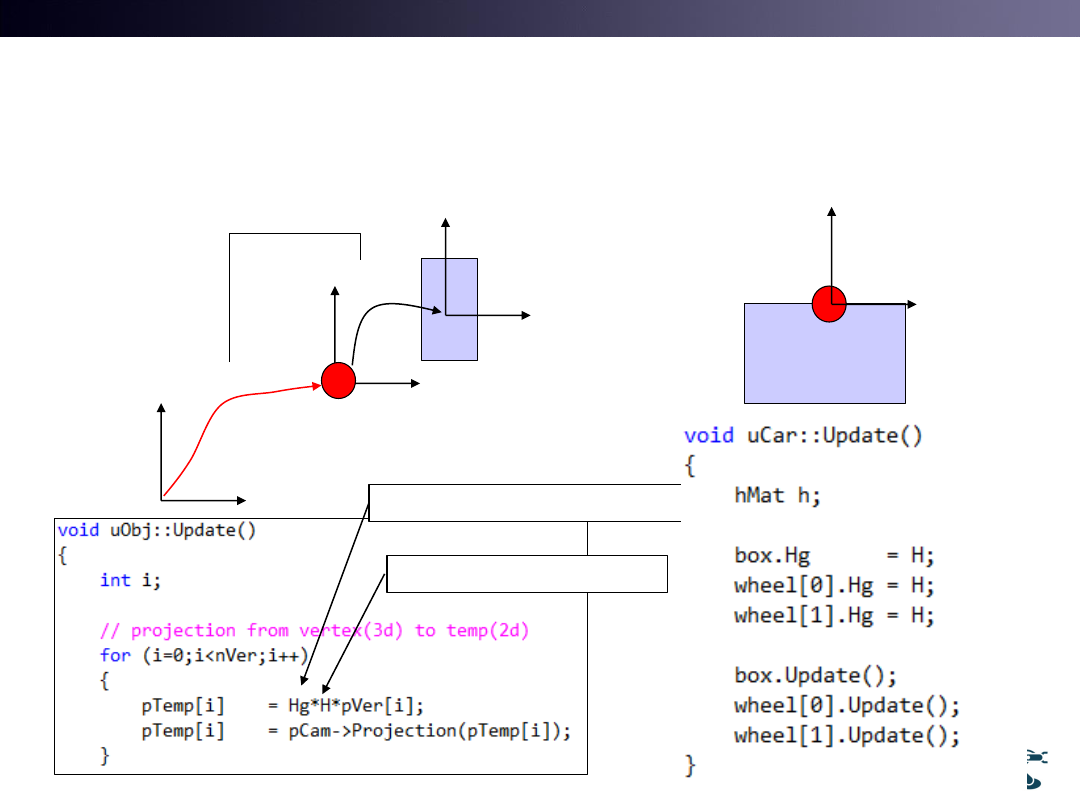Click the 'wheel[0].Hg = H;' line
Image resolution: width=1080 pixels, height=810 pixels.
[x=833, y=585]
